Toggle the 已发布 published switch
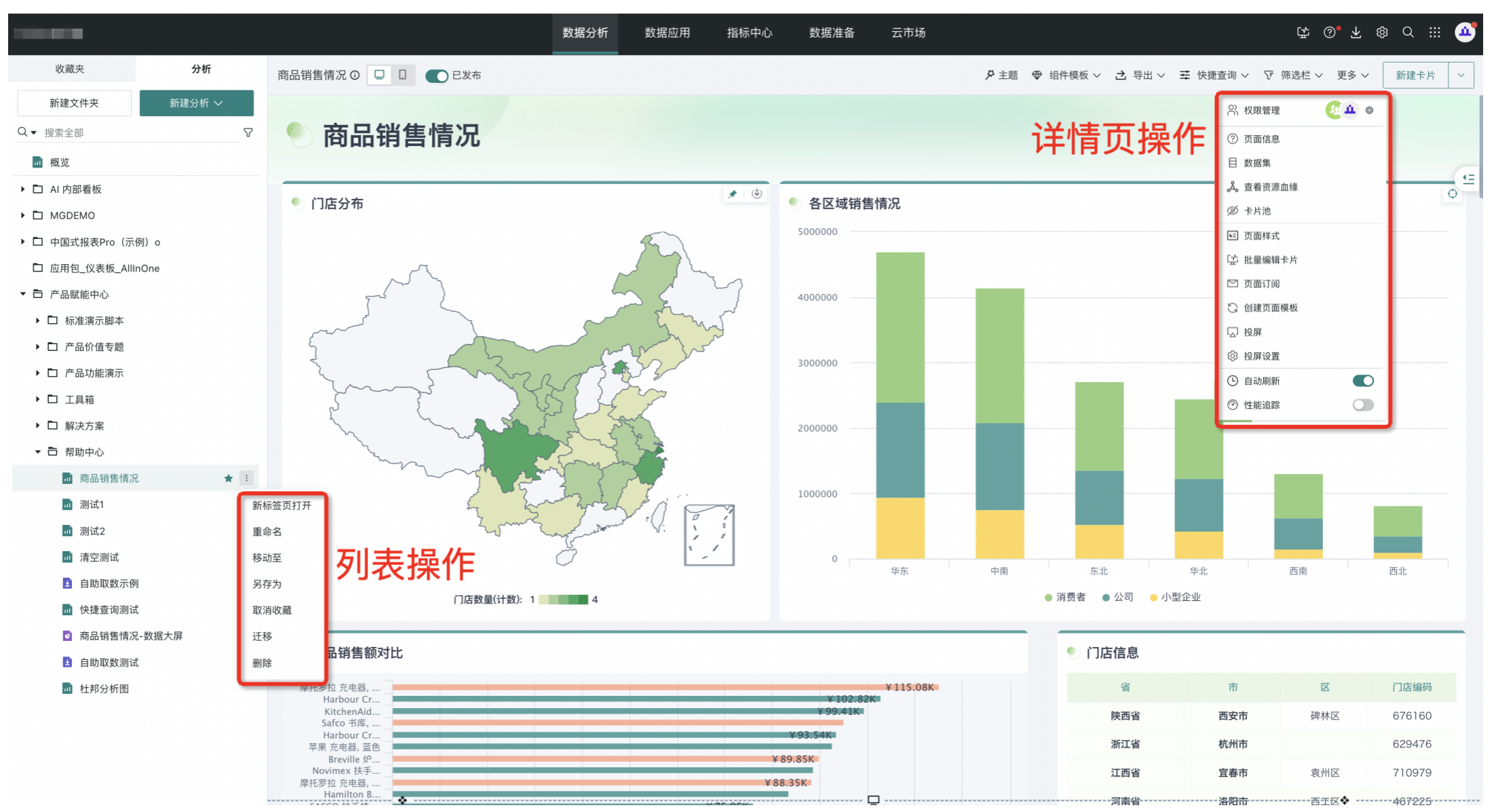 pyautogui.click(x=437, y=75)
